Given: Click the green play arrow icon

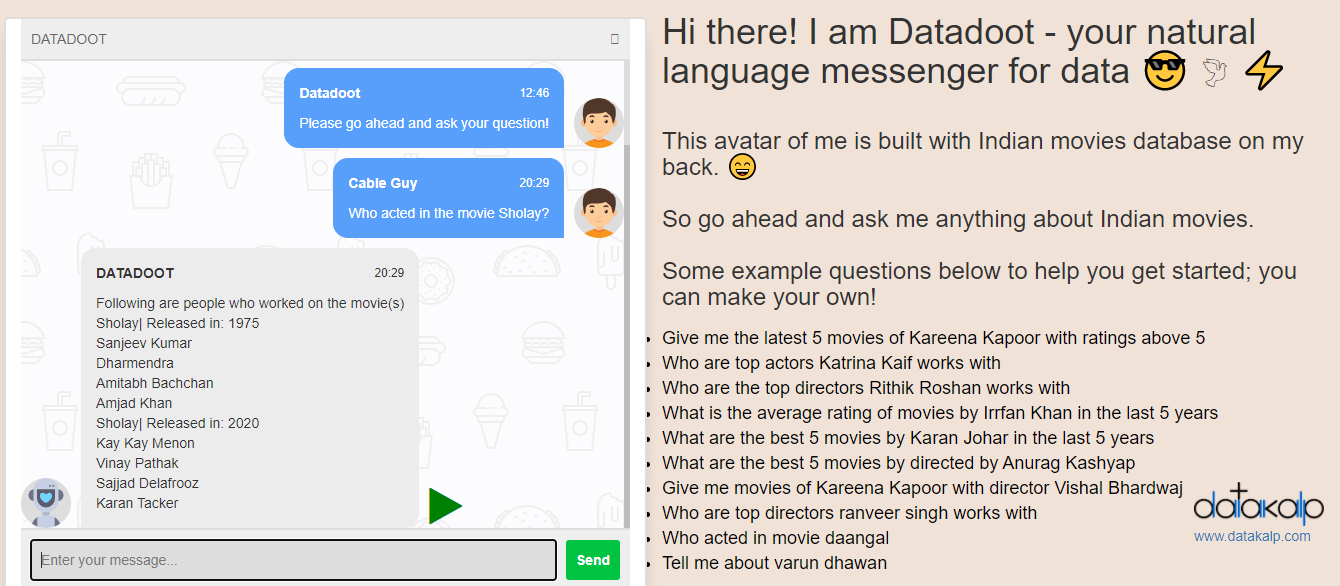Looking at the screenshot, I should point(445,506).
